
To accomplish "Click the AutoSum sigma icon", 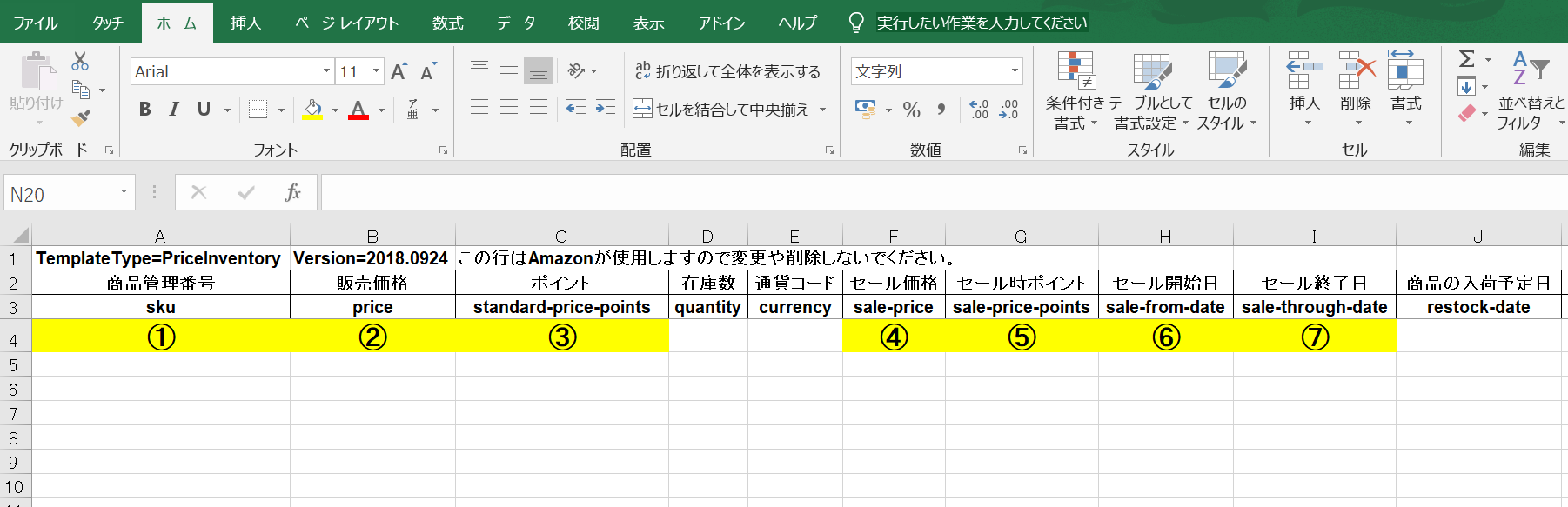I will pyautogui.click(x=1467, y=59).
